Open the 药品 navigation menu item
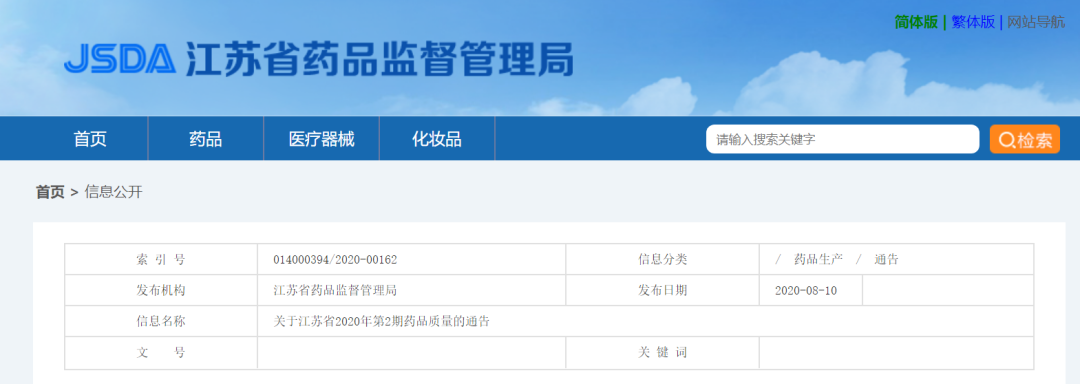Viewport: 1080px width, 384px height. pos(206,139)
